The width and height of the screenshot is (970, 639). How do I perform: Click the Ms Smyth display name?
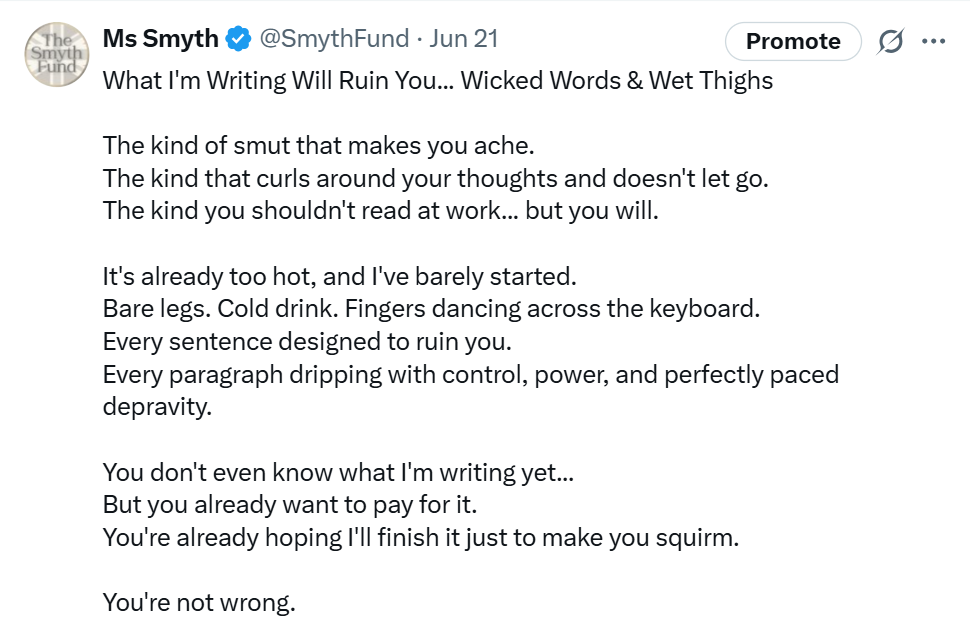click(160, 38)
